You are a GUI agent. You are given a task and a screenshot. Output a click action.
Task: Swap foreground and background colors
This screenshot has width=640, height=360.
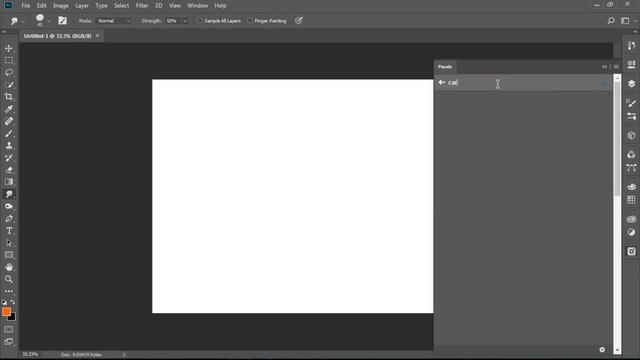pyautogui.click(x=13, y=302)
